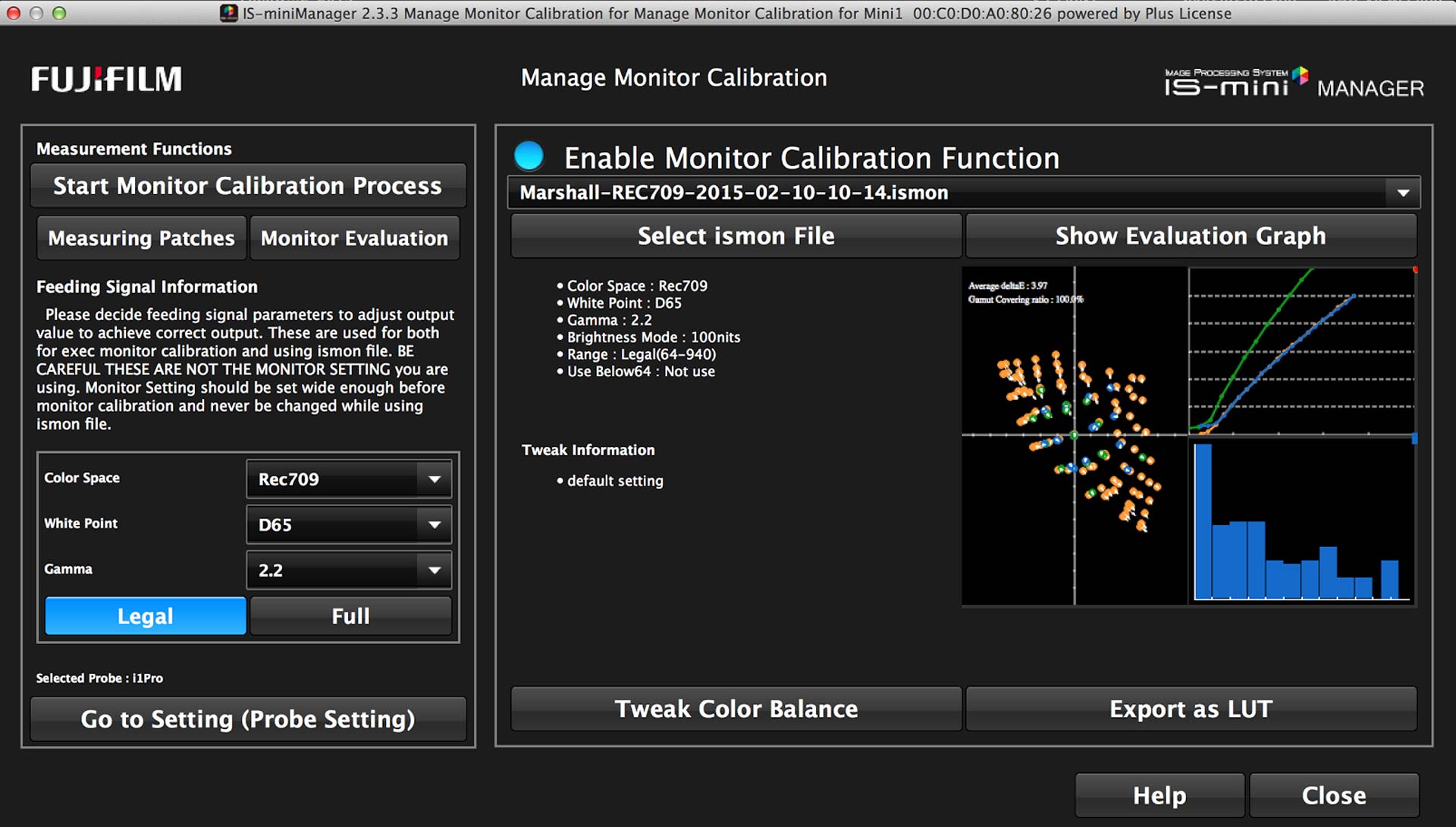Click the 'Manage Monitor Calibration' title

[x=674, y=77]
